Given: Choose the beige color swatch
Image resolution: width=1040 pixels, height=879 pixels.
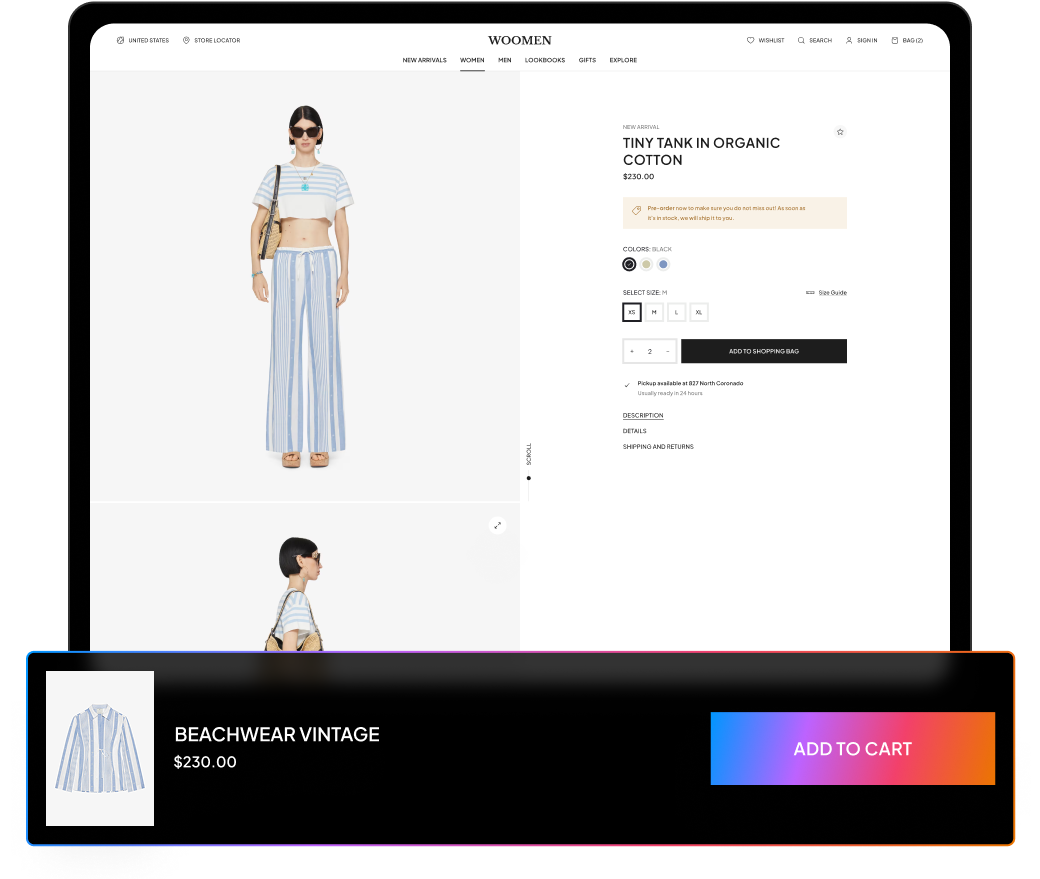Looking at the screenshot, I should point(647,265).
